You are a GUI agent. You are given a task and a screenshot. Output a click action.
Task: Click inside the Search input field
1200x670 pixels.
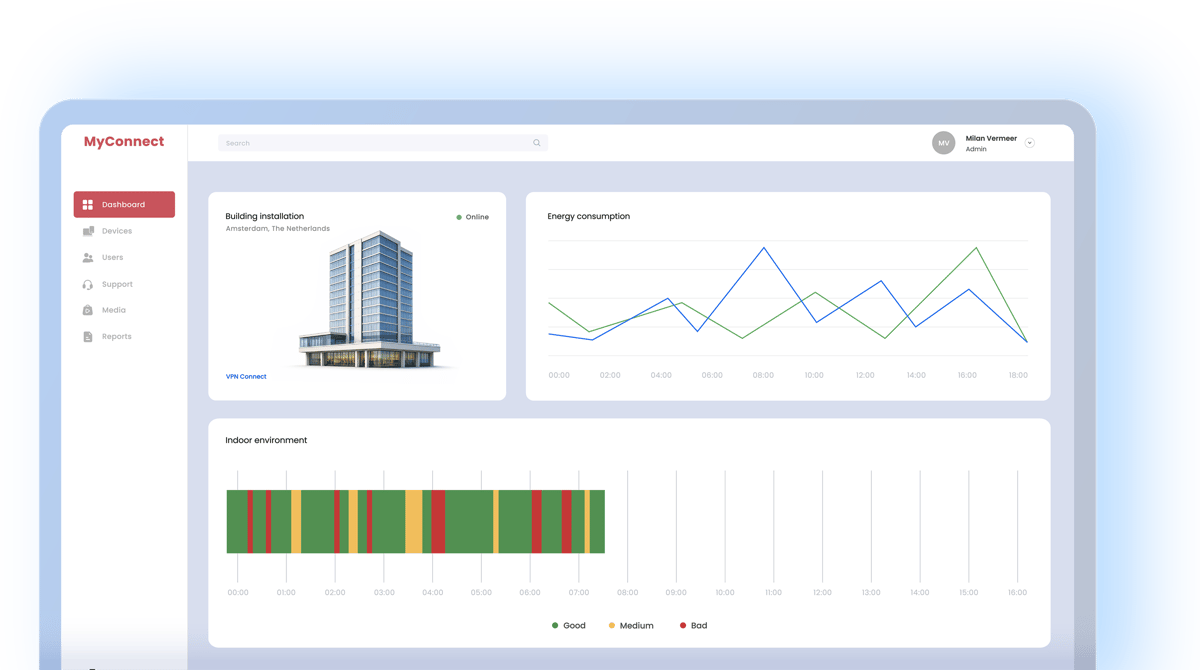pyautogui.click(x=375, y=143)
